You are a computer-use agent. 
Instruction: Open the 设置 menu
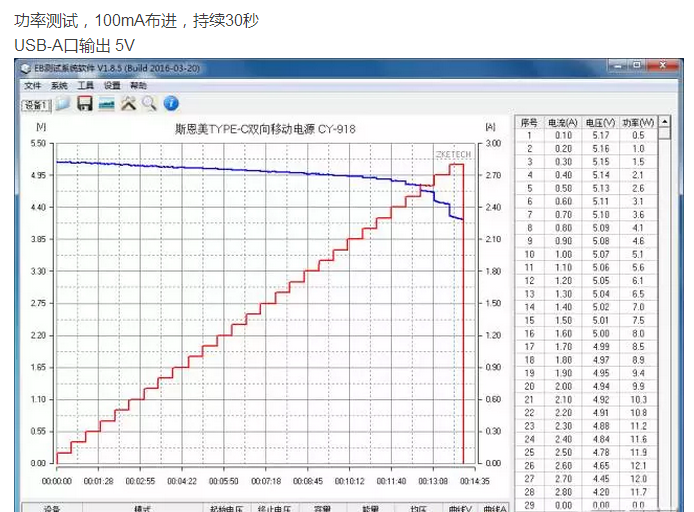tap(112, 86)
